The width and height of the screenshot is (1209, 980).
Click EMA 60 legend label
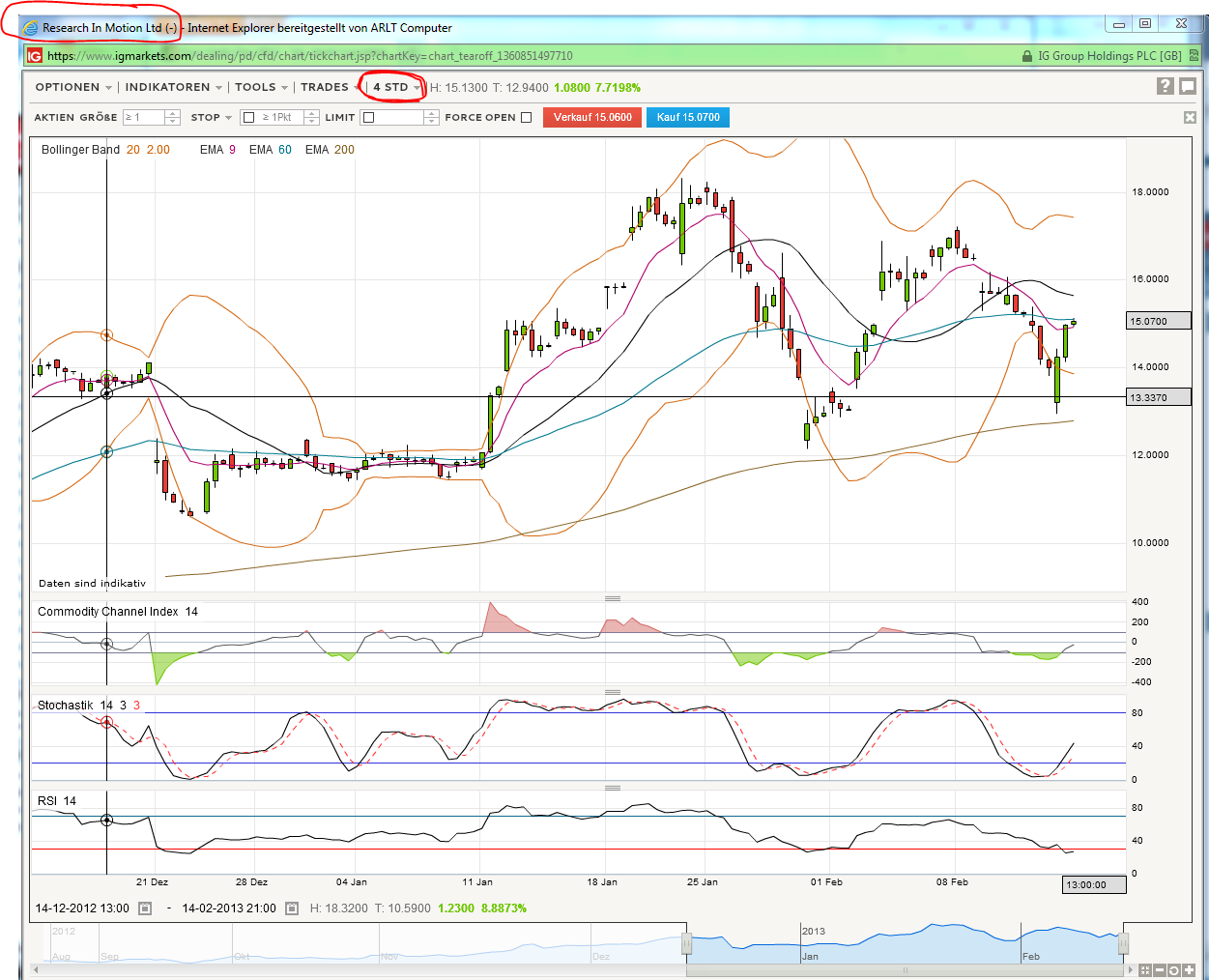(x=270, y=150)
